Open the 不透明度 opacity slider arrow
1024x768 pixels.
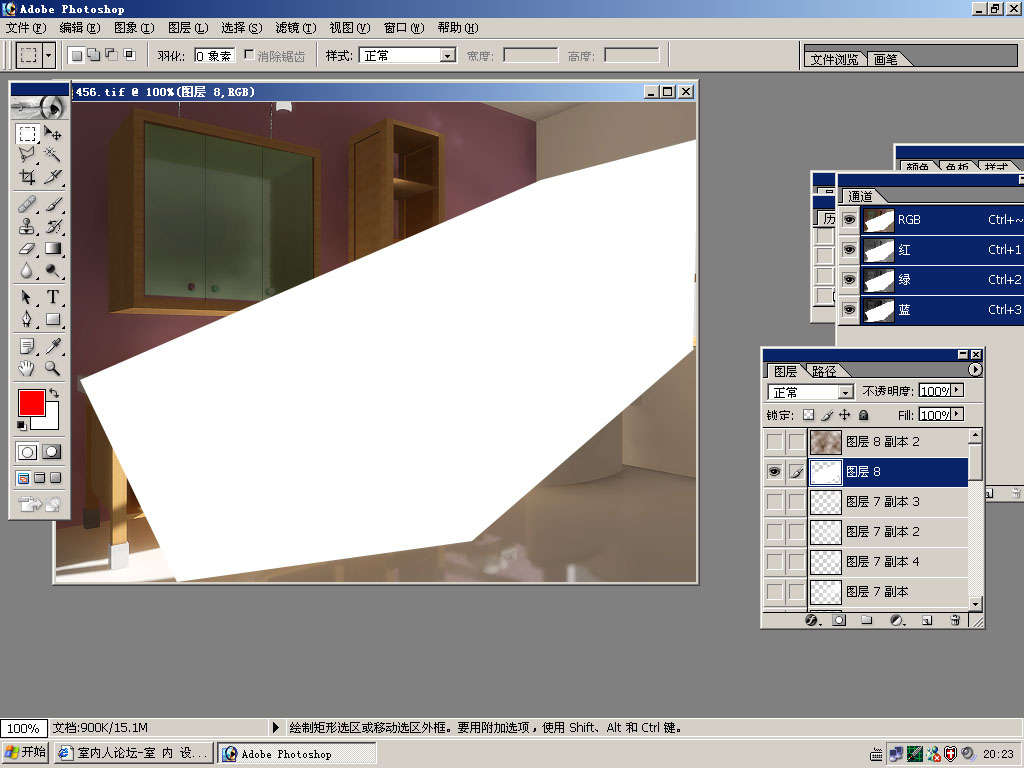click(x=957, y=390)
